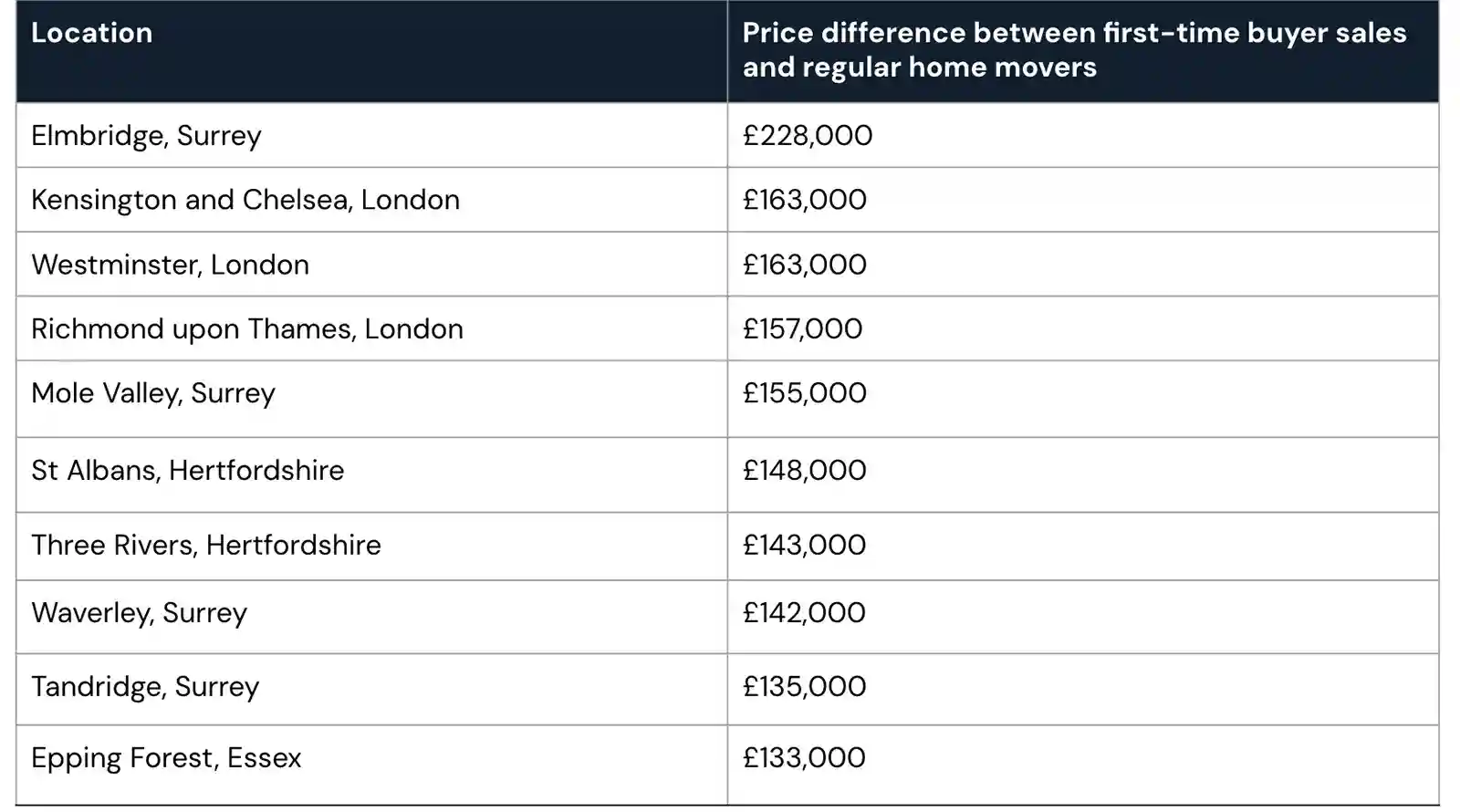Viewport: 1460px width, 812px height.
Task: Click the Location column header
Action: [x=92, y=34]
